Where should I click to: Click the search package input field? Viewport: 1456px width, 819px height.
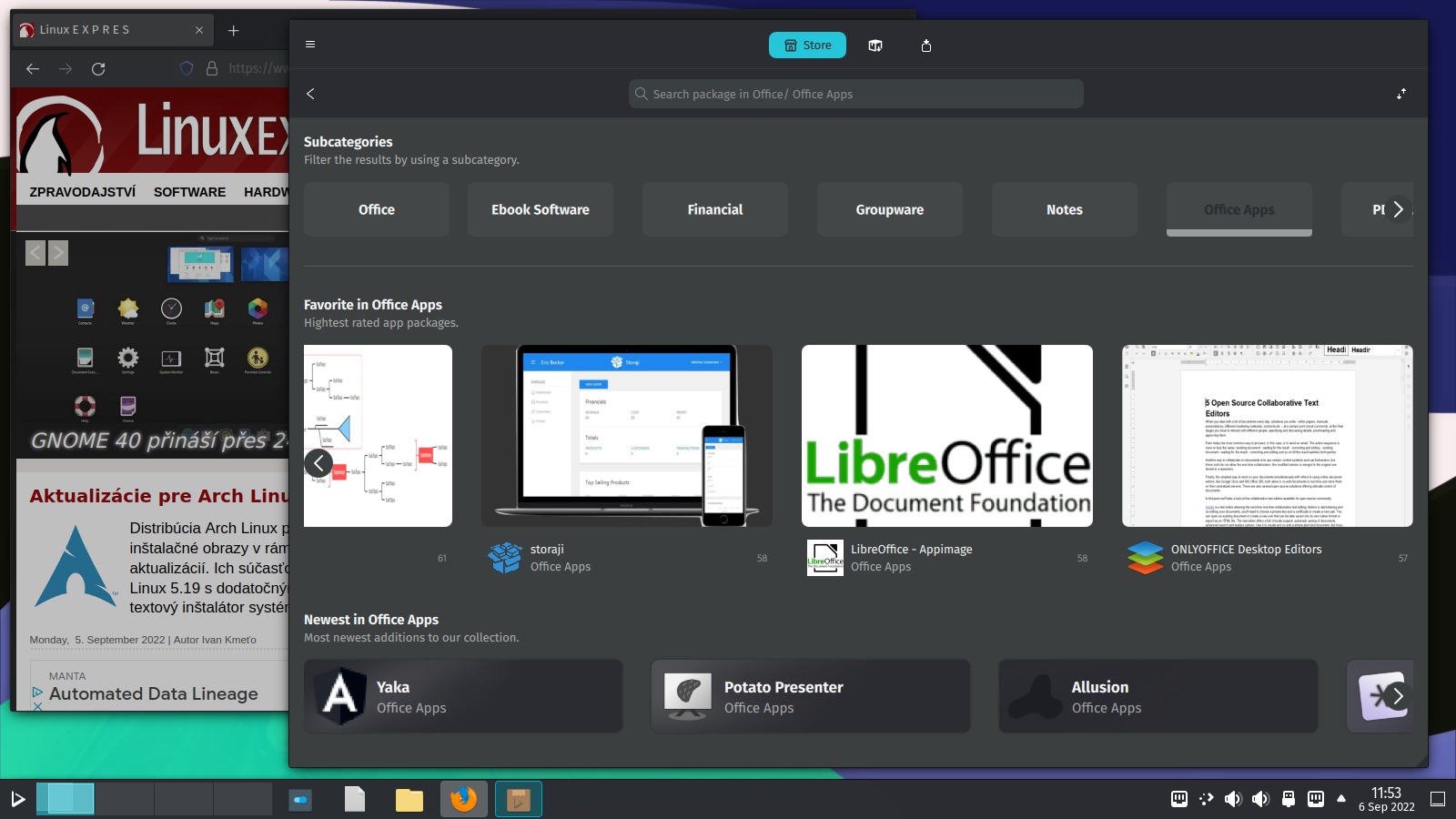tap(856, 94)
